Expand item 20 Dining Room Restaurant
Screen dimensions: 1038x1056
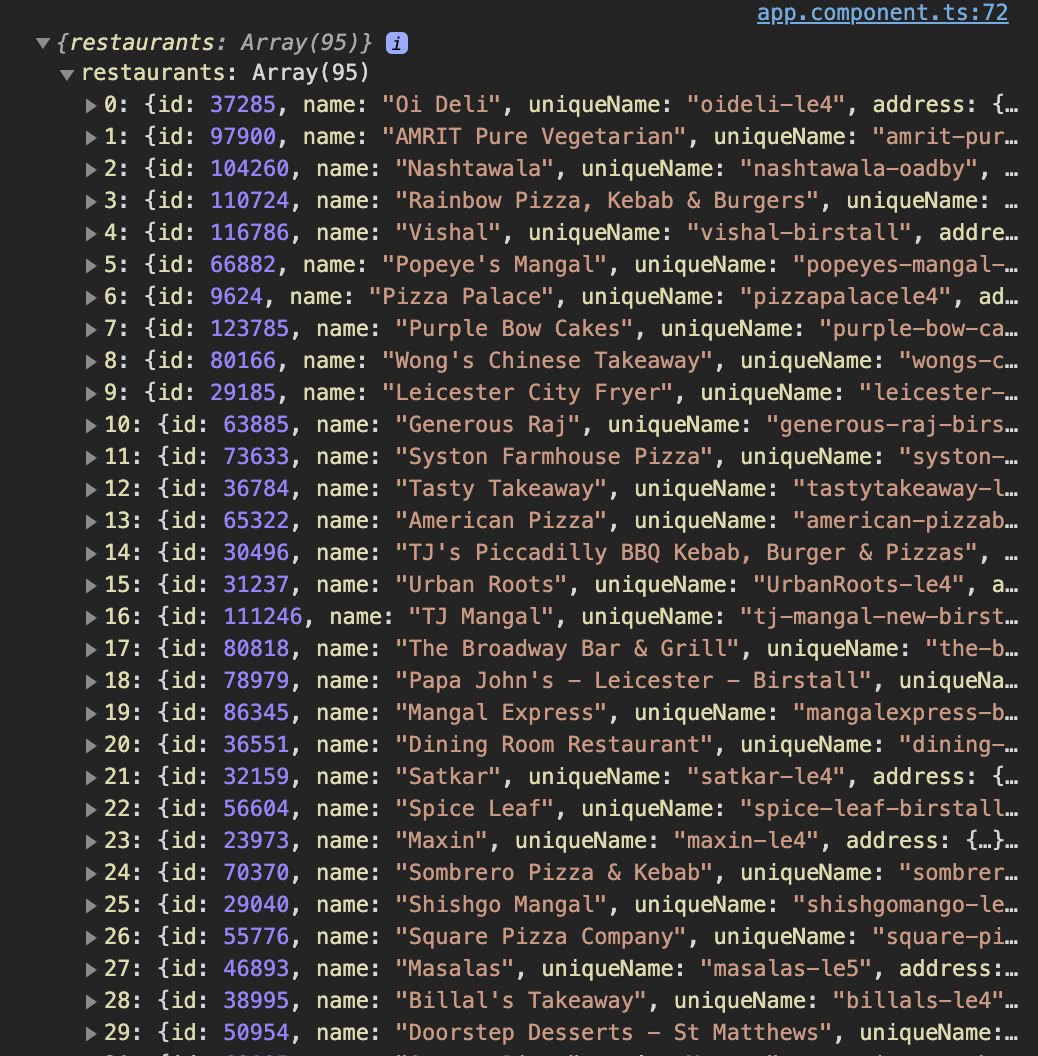pos(91,745)
